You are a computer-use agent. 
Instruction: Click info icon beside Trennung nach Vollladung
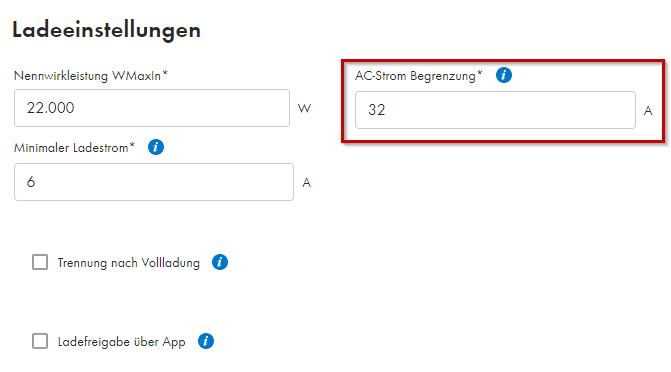tap(220, 262)
